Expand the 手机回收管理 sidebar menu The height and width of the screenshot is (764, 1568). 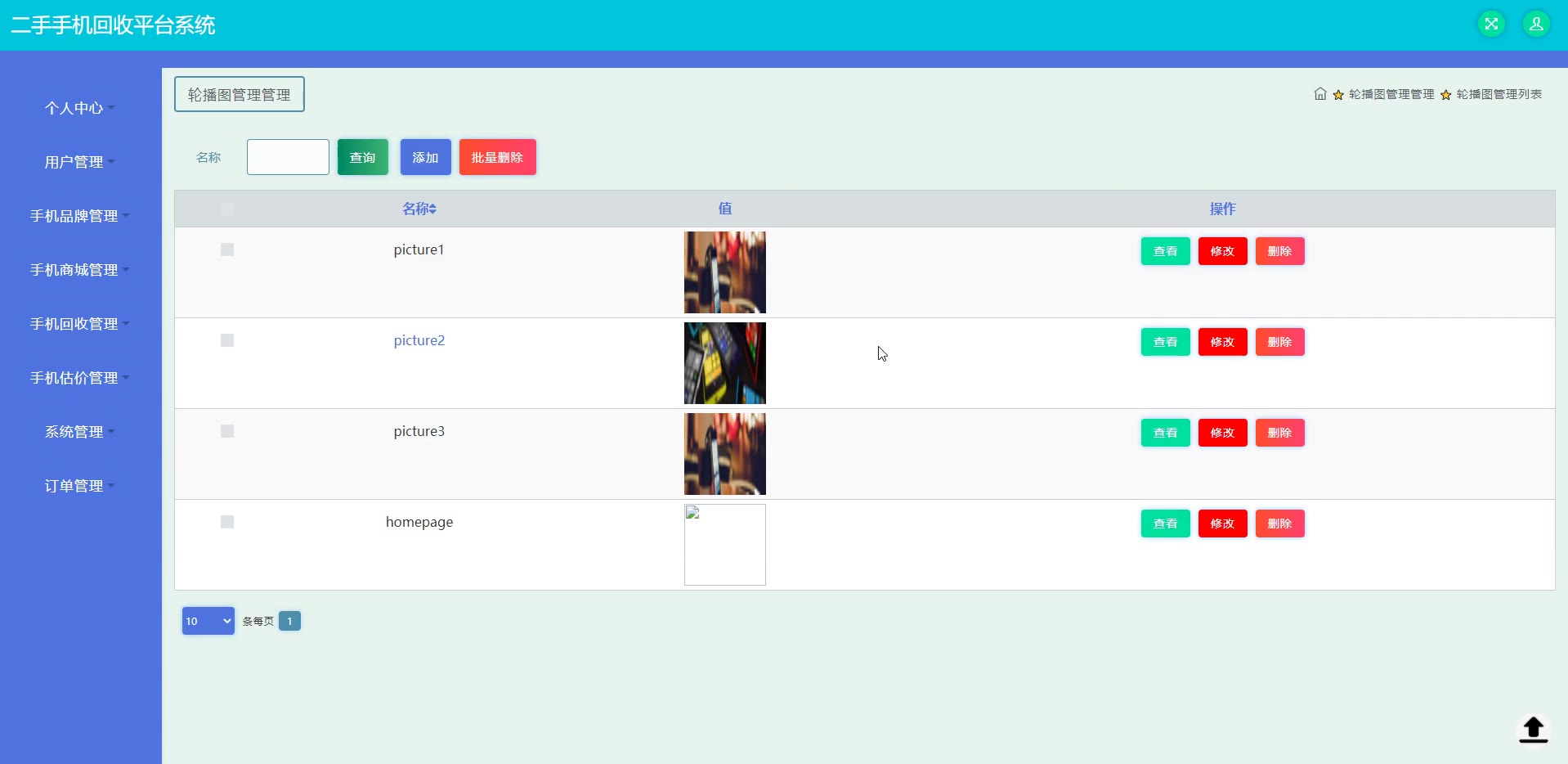click(x=80, y=324)
